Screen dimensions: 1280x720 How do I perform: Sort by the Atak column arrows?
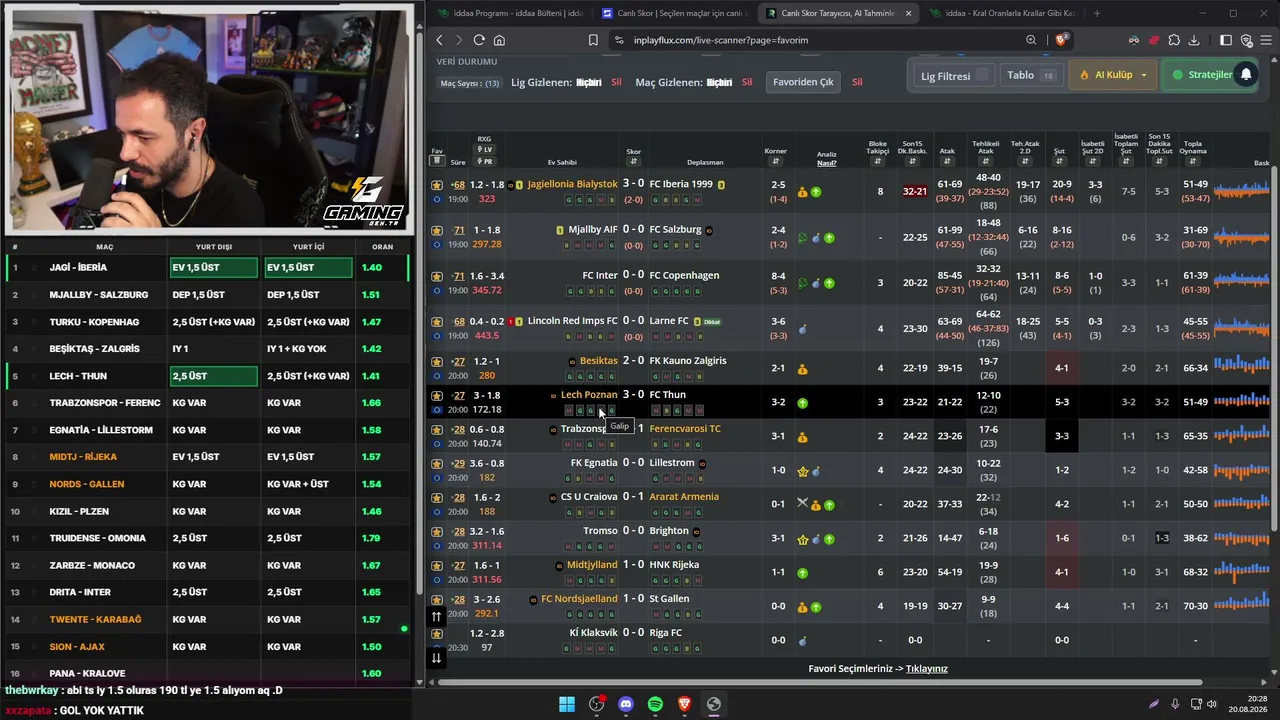[948, 162]
